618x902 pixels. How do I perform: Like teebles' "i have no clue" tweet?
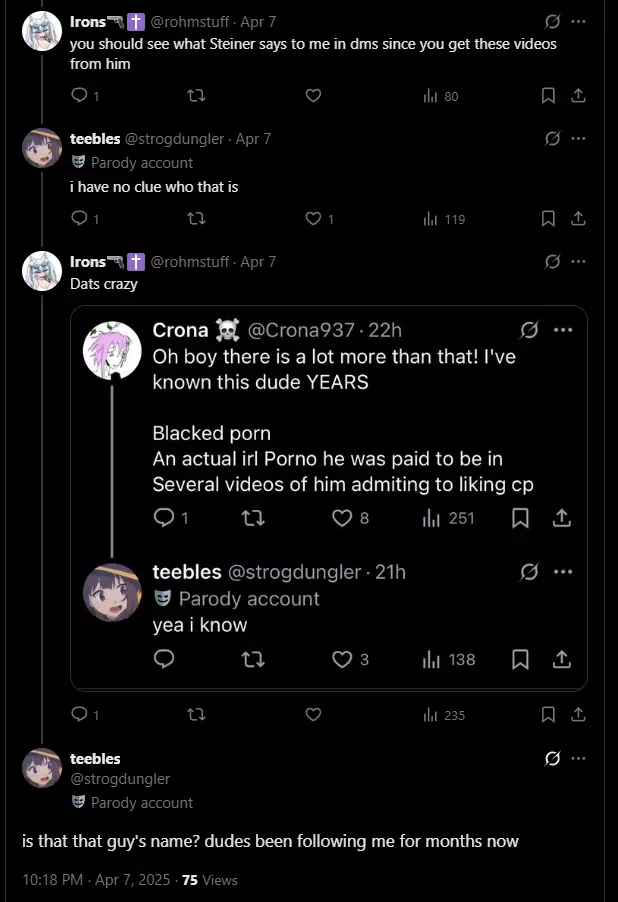314,219
